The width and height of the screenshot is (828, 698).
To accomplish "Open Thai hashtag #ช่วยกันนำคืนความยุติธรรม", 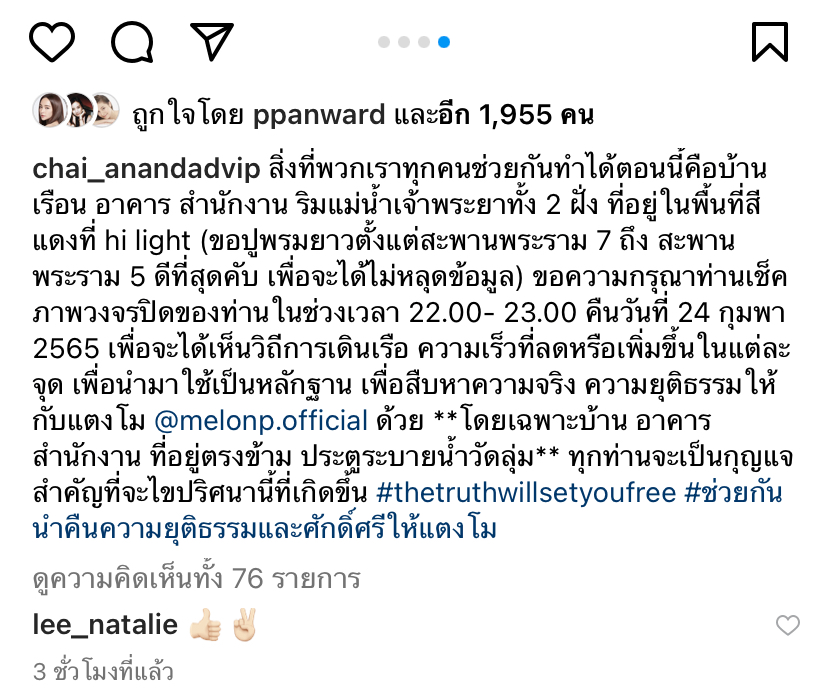I will click(407, 511).
